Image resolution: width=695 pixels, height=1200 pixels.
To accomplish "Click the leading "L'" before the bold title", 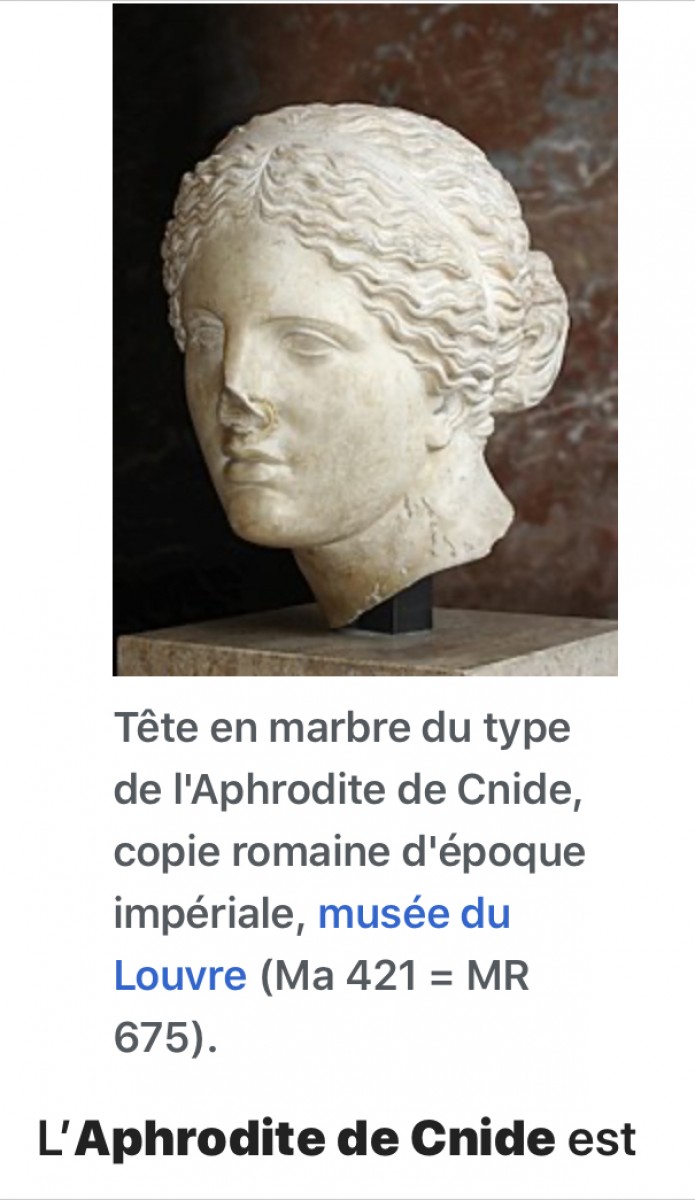I will [x=56, y=1139].
